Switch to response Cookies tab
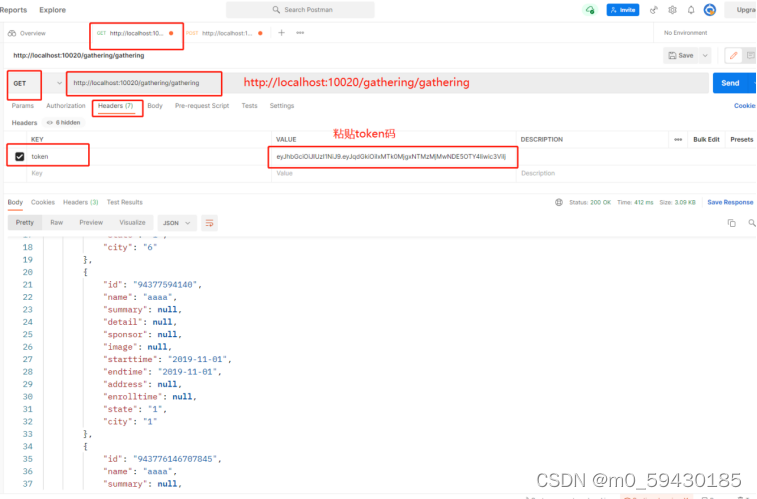757x499 pixels. [x=42, y=202]
